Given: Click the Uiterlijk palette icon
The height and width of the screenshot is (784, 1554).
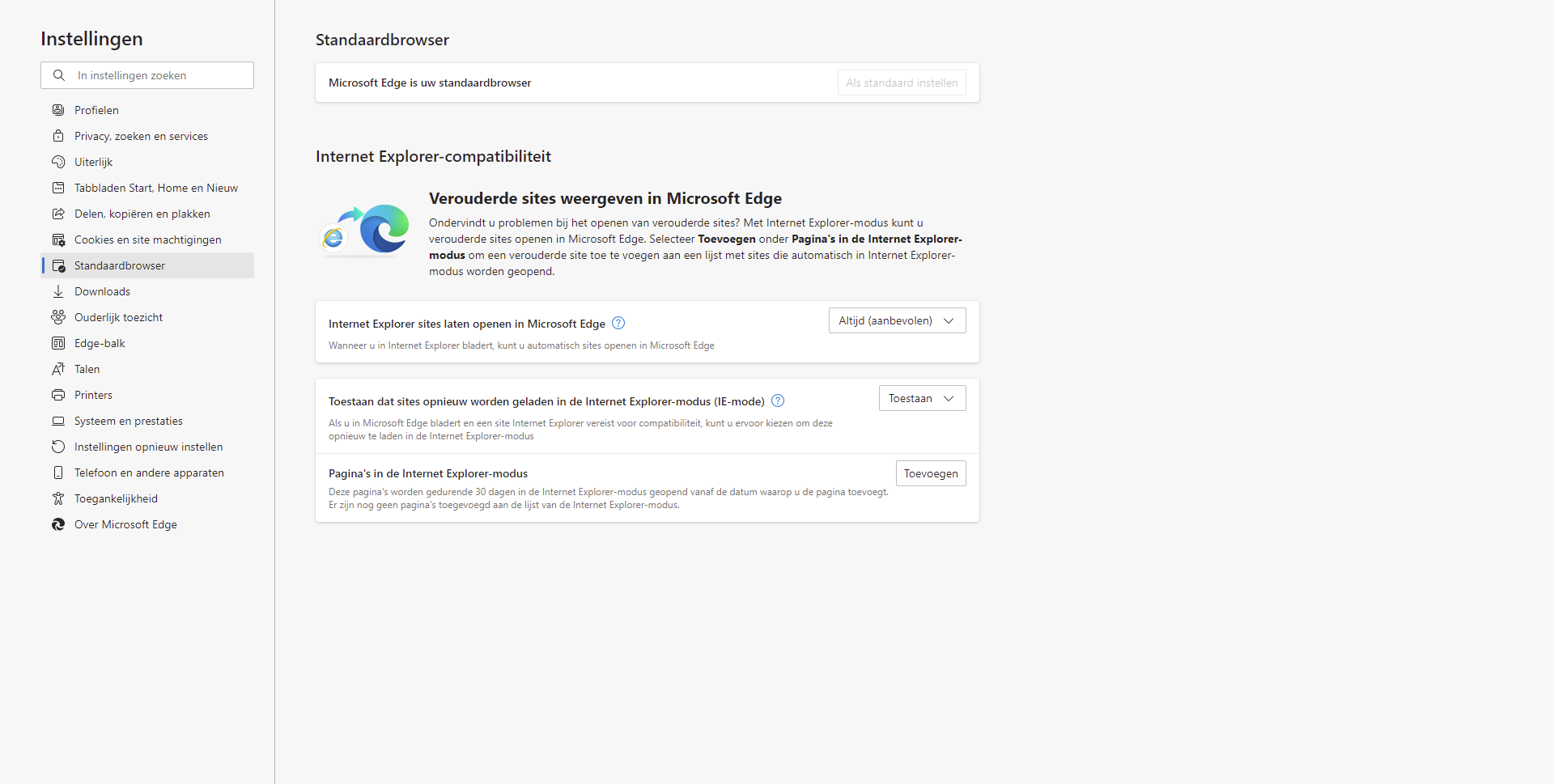Looking at the screenshot, I should click(x=58, y=162).
